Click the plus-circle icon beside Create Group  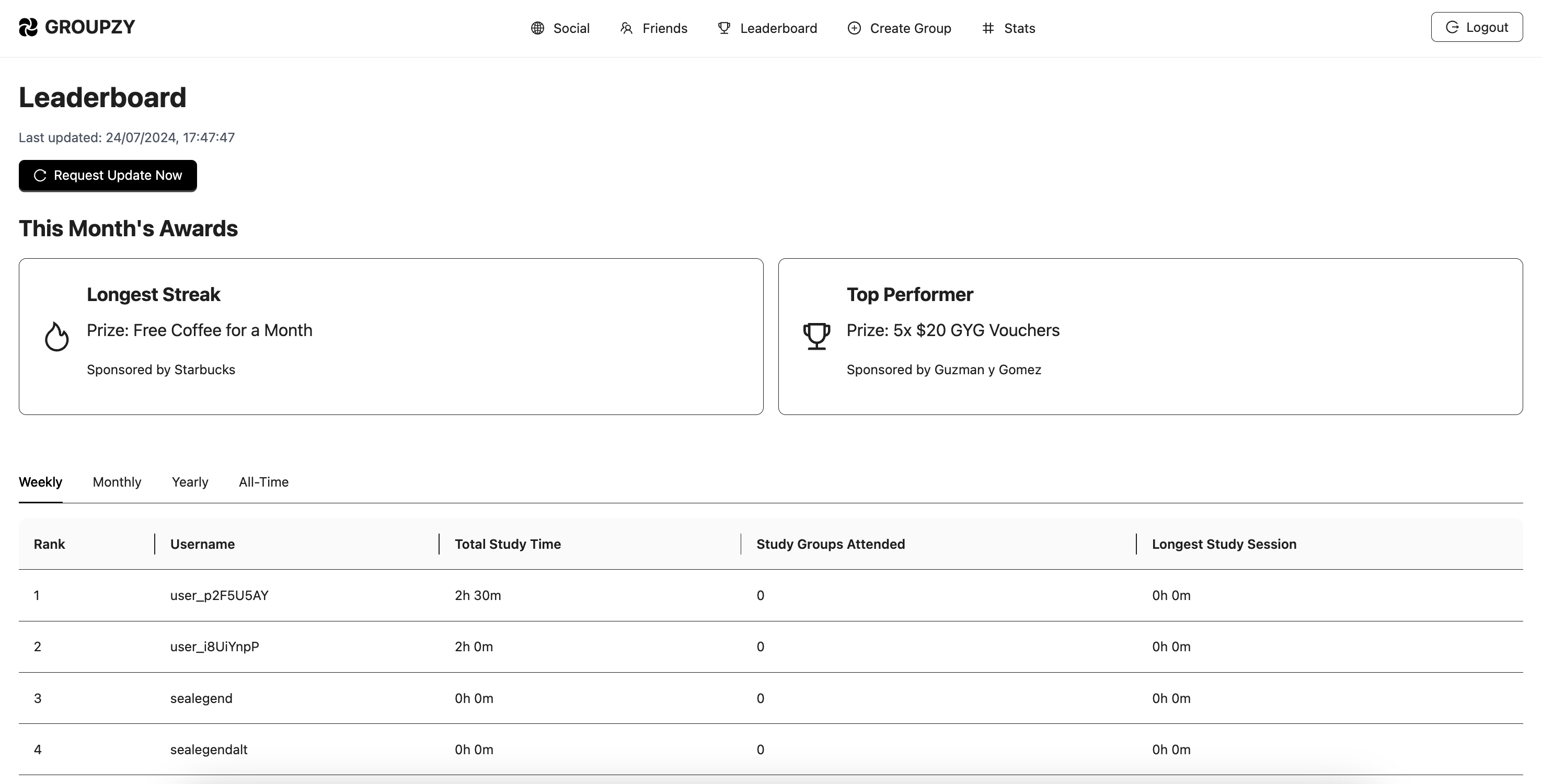(x=854, y=28)
